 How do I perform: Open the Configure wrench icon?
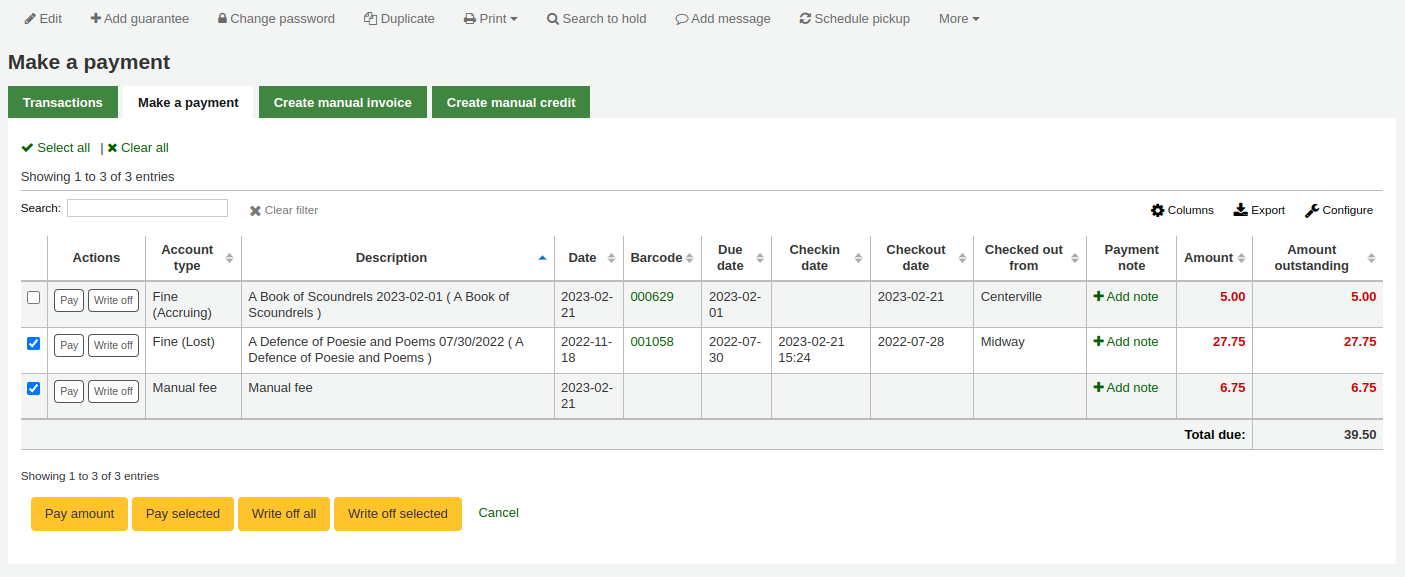pyautogui.click(x=1313, y=210)
